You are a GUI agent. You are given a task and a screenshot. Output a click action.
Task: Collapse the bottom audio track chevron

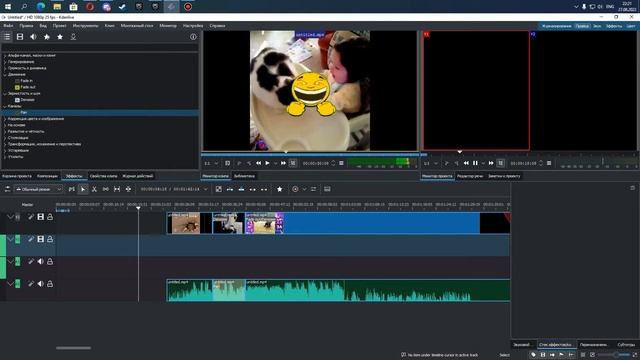10,284
